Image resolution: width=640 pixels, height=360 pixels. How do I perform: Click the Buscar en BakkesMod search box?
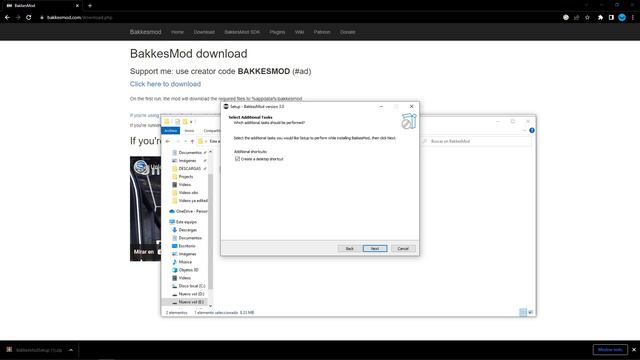click(x=476, y=141)
